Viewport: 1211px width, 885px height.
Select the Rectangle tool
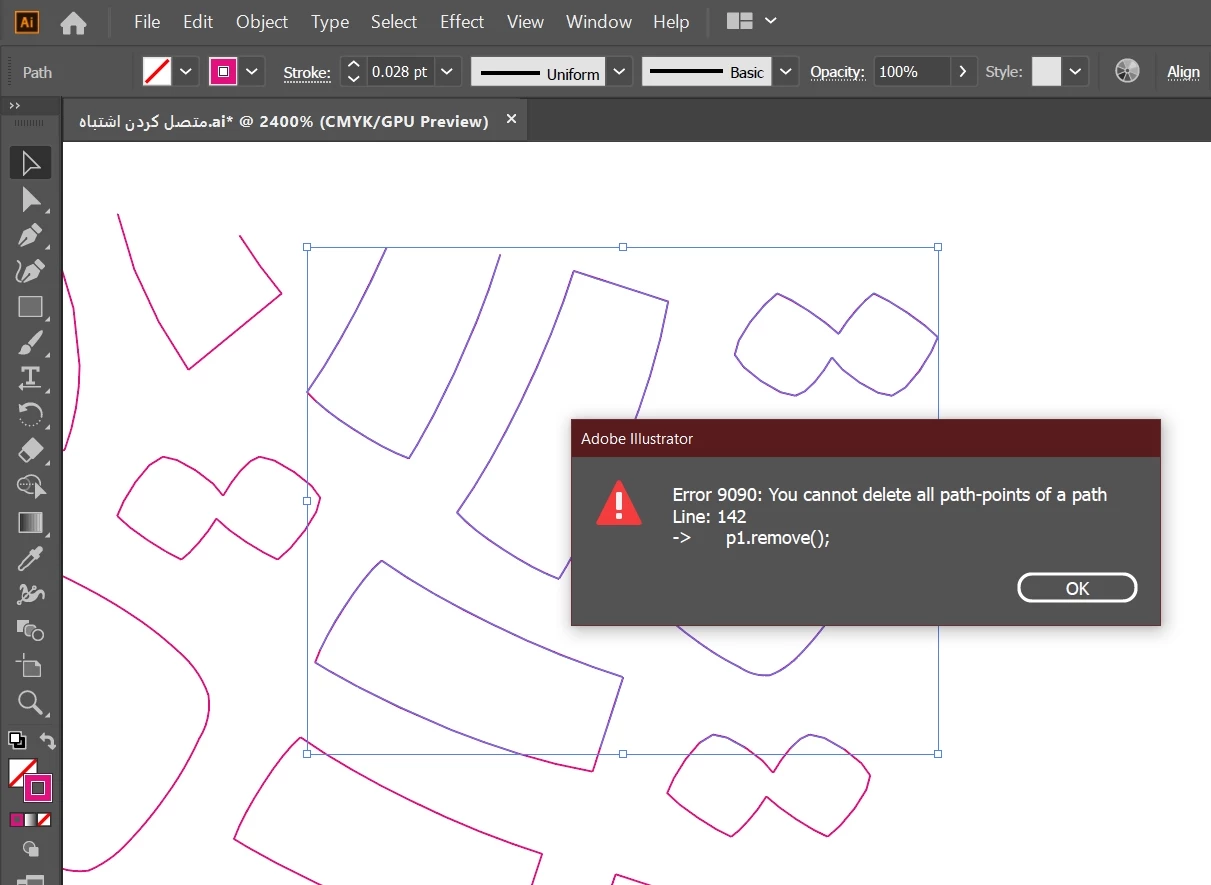coord(30,307)
